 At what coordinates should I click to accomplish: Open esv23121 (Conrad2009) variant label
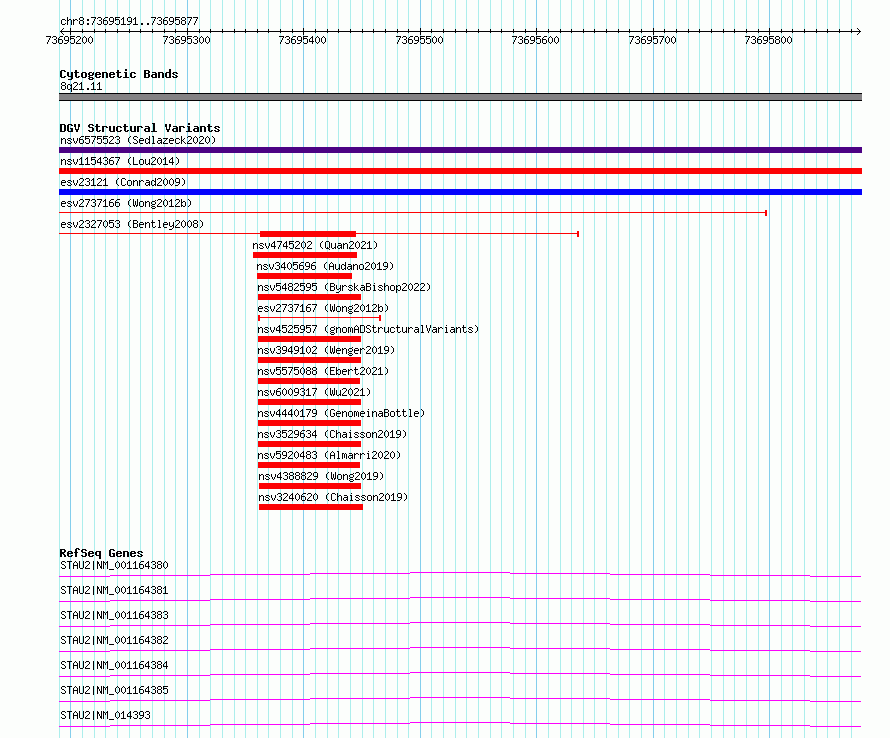123,182
